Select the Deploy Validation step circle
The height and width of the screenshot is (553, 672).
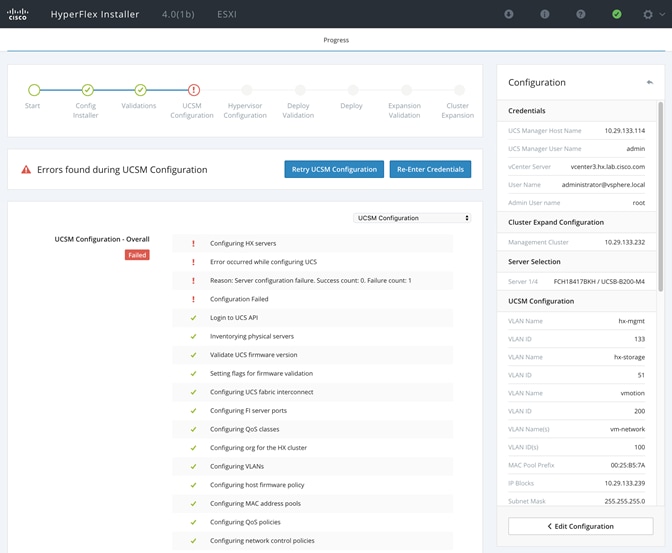[300, 90]
